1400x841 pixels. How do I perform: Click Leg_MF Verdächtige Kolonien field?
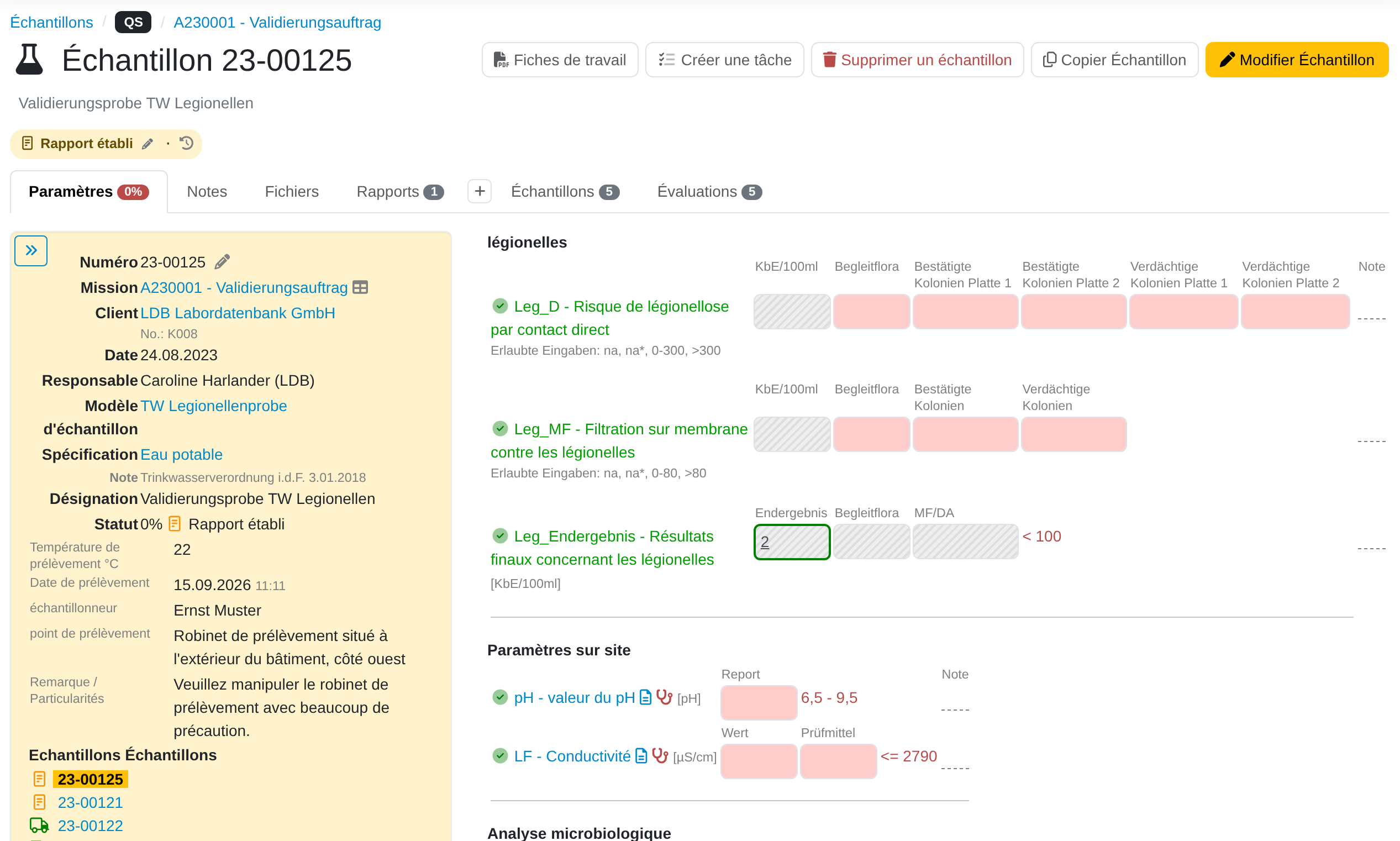1073,435
